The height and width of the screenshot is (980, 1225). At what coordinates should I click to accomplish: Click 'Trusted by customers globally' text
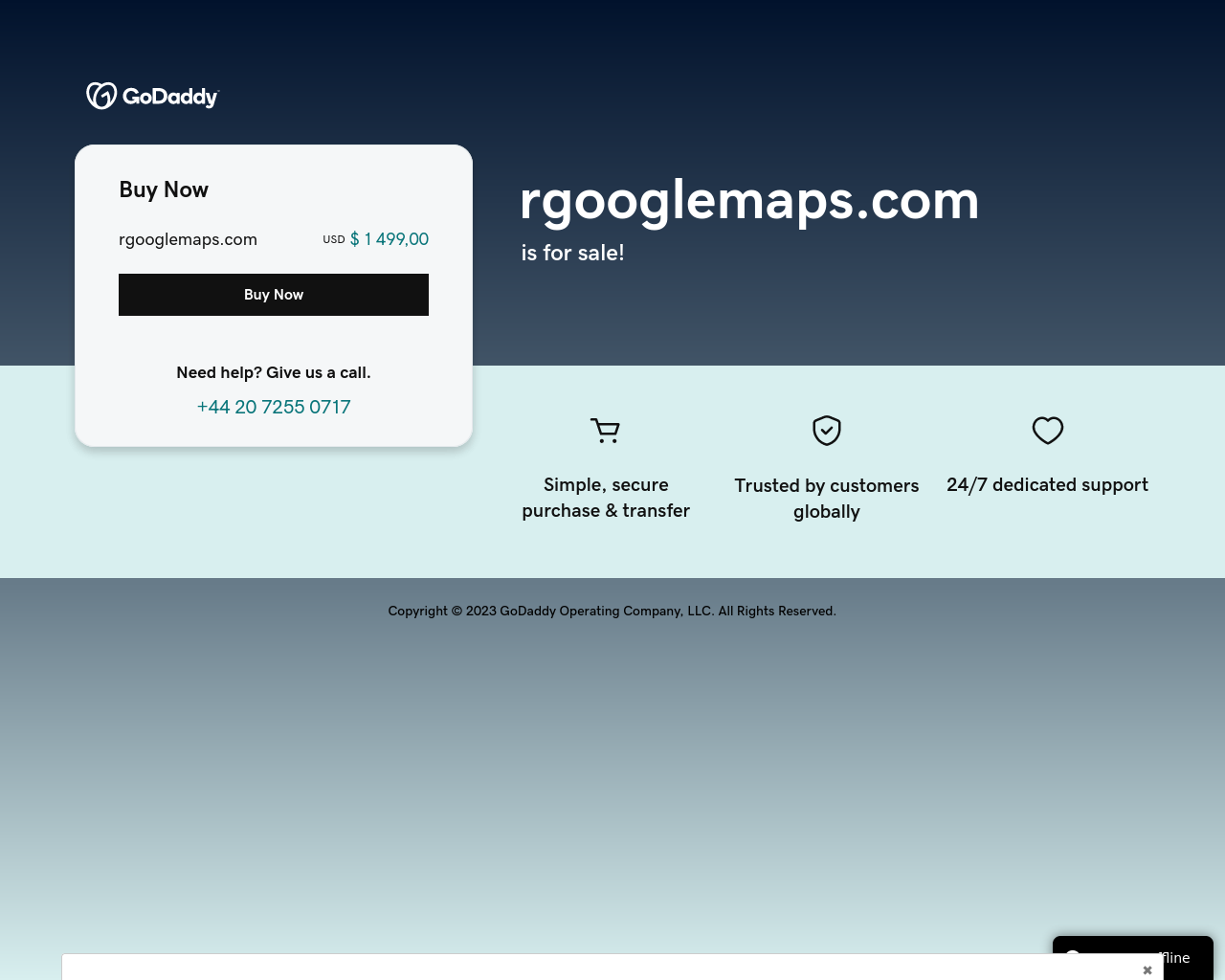pos(827,499)
